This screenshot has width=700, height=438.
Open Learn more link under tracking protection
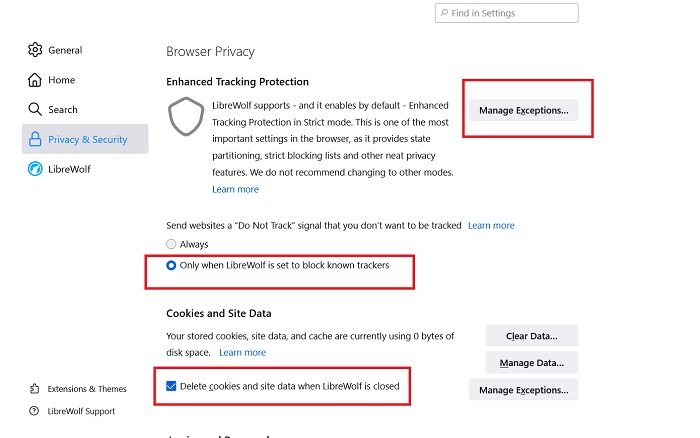[x=235, y=189]
